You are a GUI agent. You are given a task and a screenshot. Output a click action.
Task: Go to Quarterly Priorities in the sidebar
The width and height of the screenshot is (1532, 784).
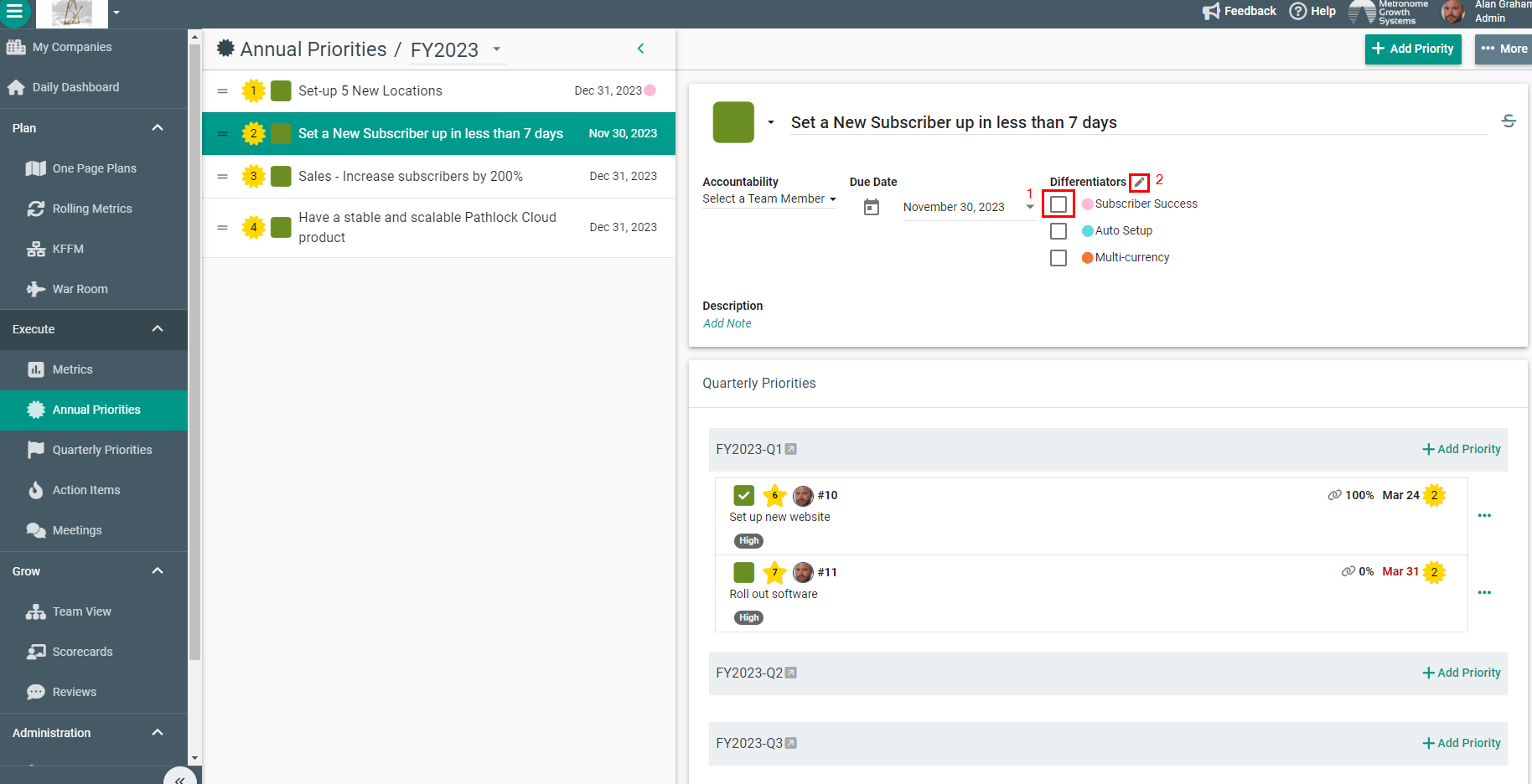coord(102,450)
